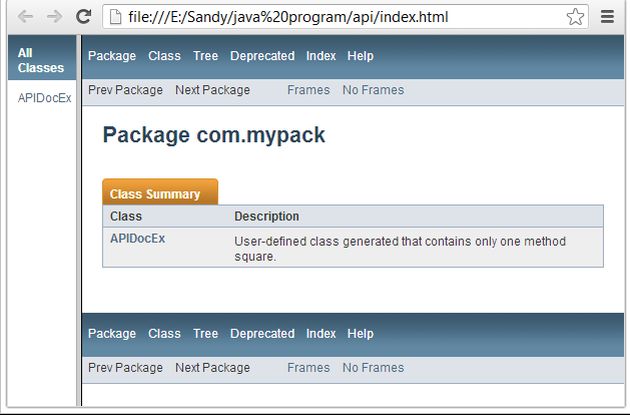Click the browser forward arrow
Screen dimensions: 630x415
(x=54, y=17)
